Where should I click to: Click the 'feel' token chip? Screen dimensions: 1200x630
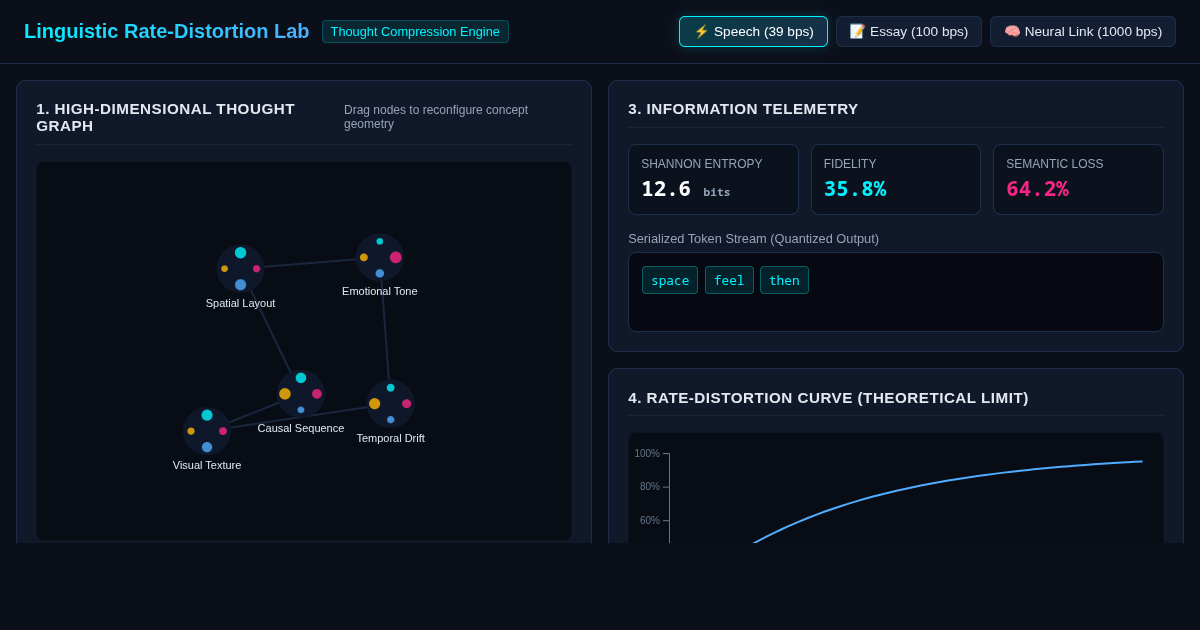point(729,280)
